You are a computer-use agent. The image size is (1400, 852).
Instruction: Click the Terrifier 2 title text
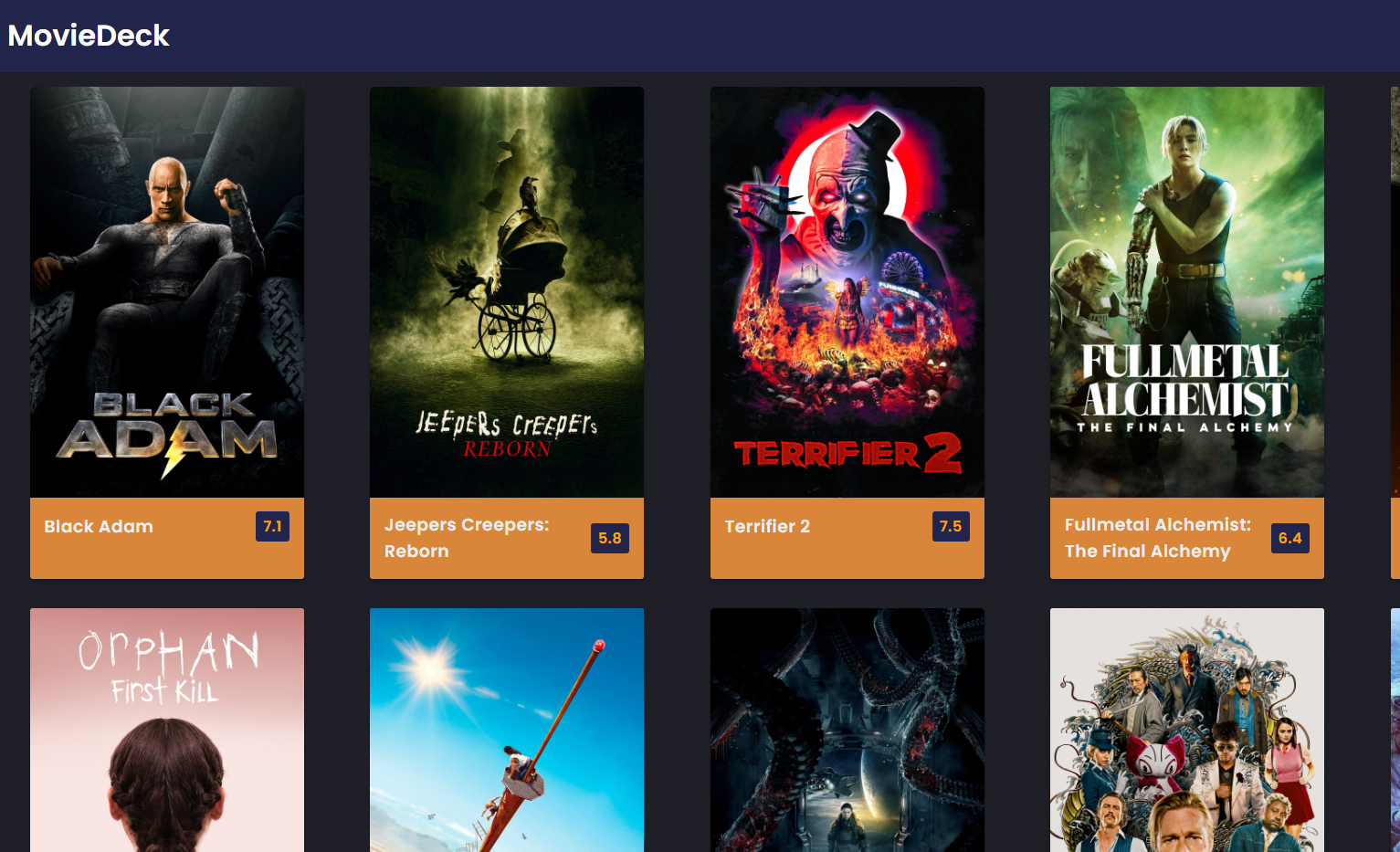(767, 526)
